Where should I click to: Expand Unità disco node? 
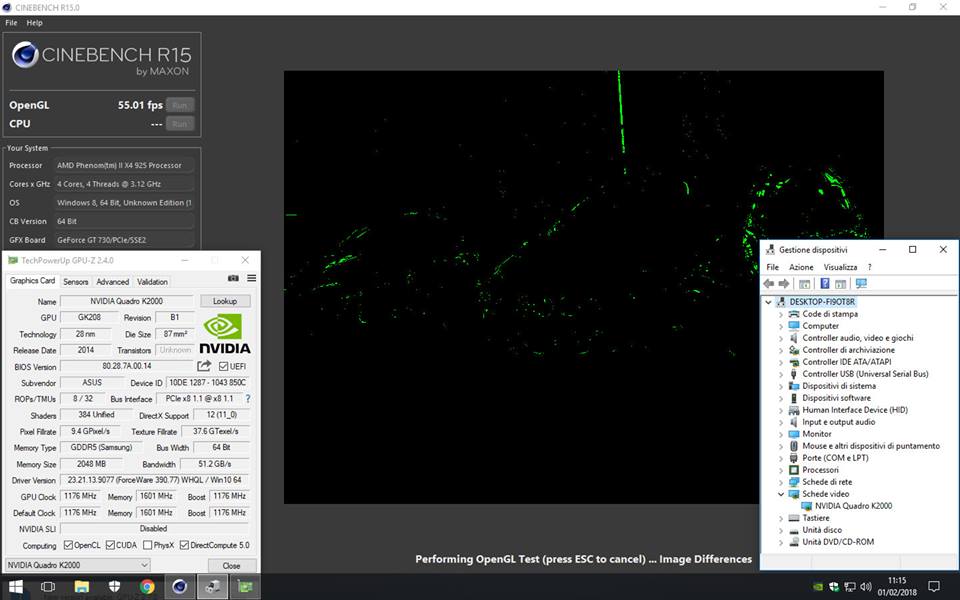click(781, 530)
